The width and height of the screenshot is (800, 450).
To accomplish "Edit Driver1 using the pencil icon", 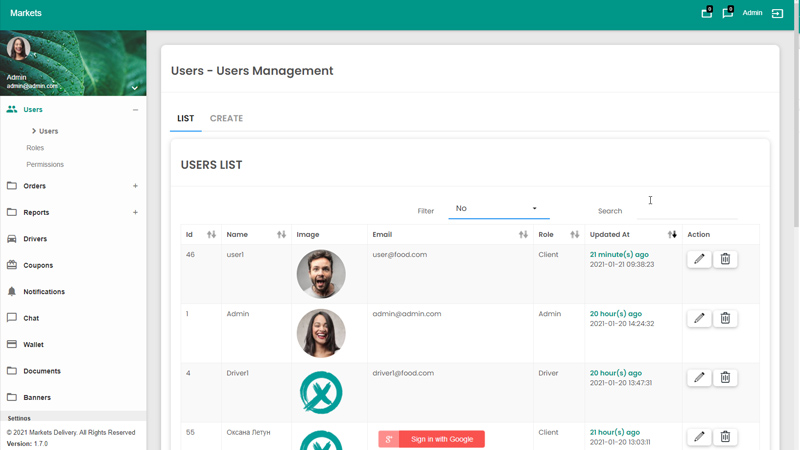I will [x=699, y=378].
